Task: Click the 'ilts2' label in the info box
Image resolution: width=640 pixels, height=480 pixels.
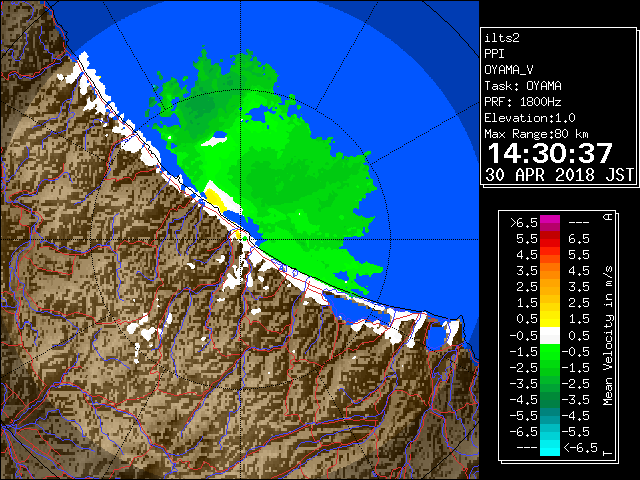Action: (x=502, y=38)
